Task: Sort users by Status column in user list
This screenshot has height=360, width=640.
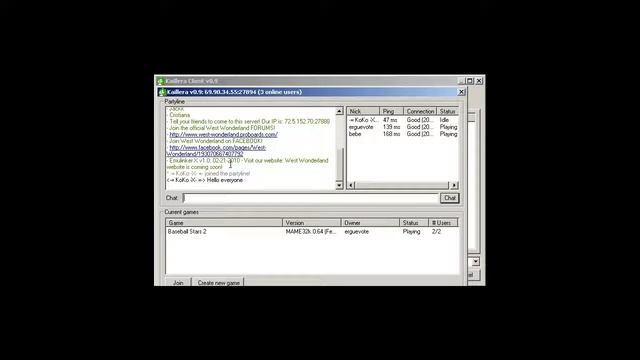Action: tap(447, 111)
